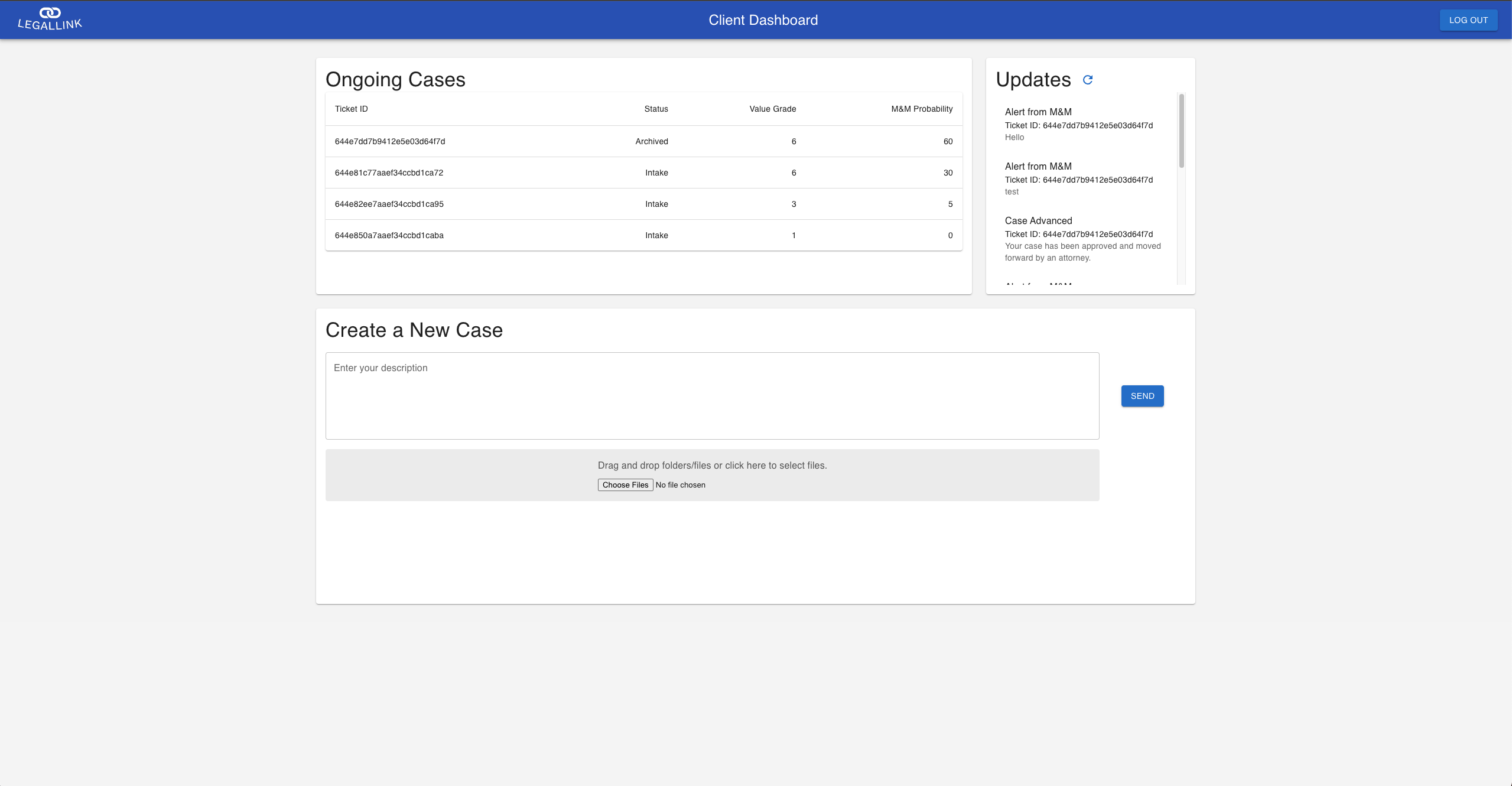
Task: Click the Choose Files button
Action: [625, 485]
